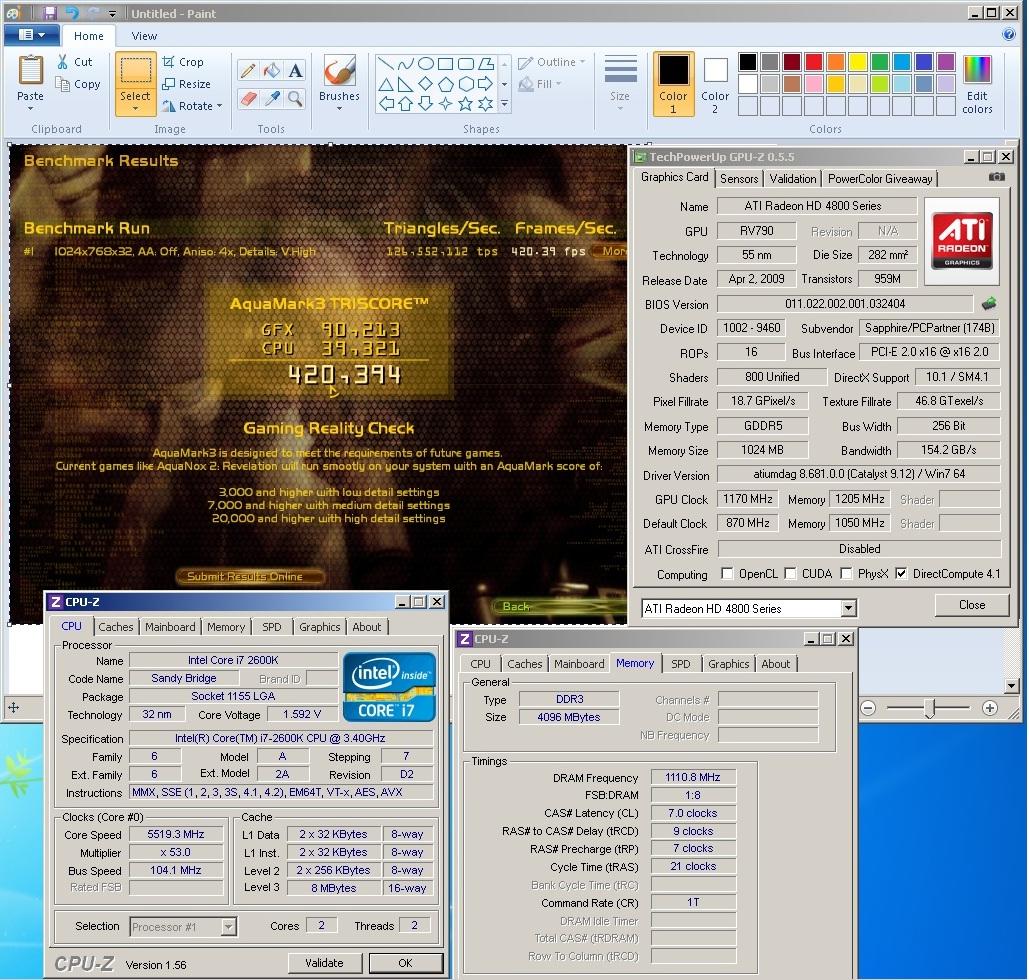Open the Validation tab in GPU-Z

(793, 179)
